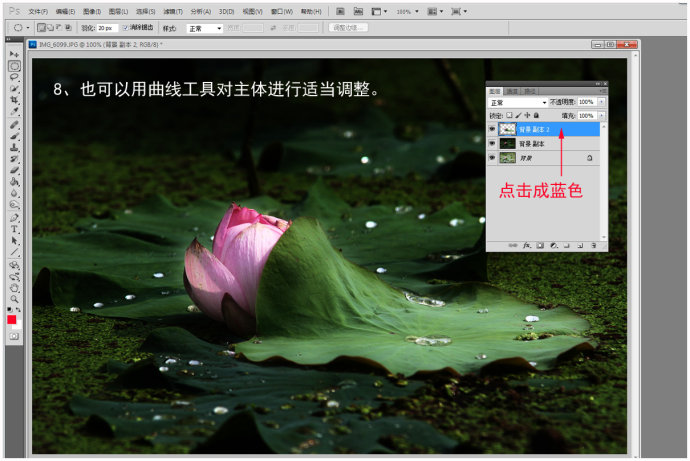The width and height of the screenshot is (690, 461).
Task: Select the Eyedropper tool
Action: tap(14, 112)
